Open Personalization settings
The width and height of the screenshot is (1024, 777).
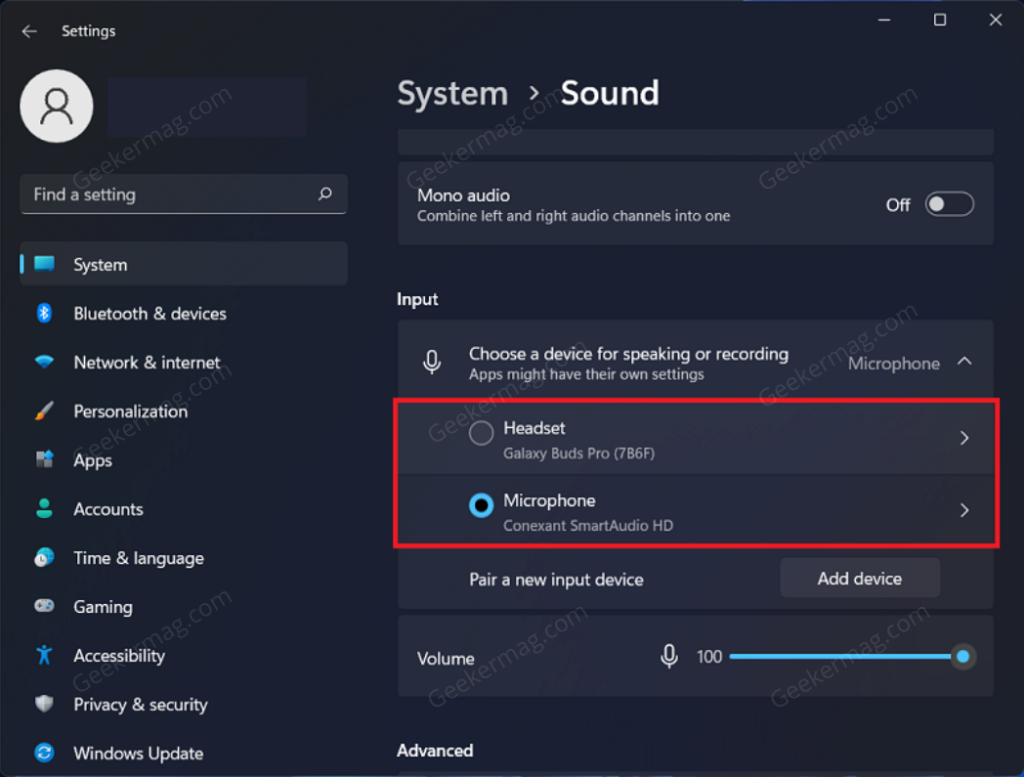pos(184,411)
